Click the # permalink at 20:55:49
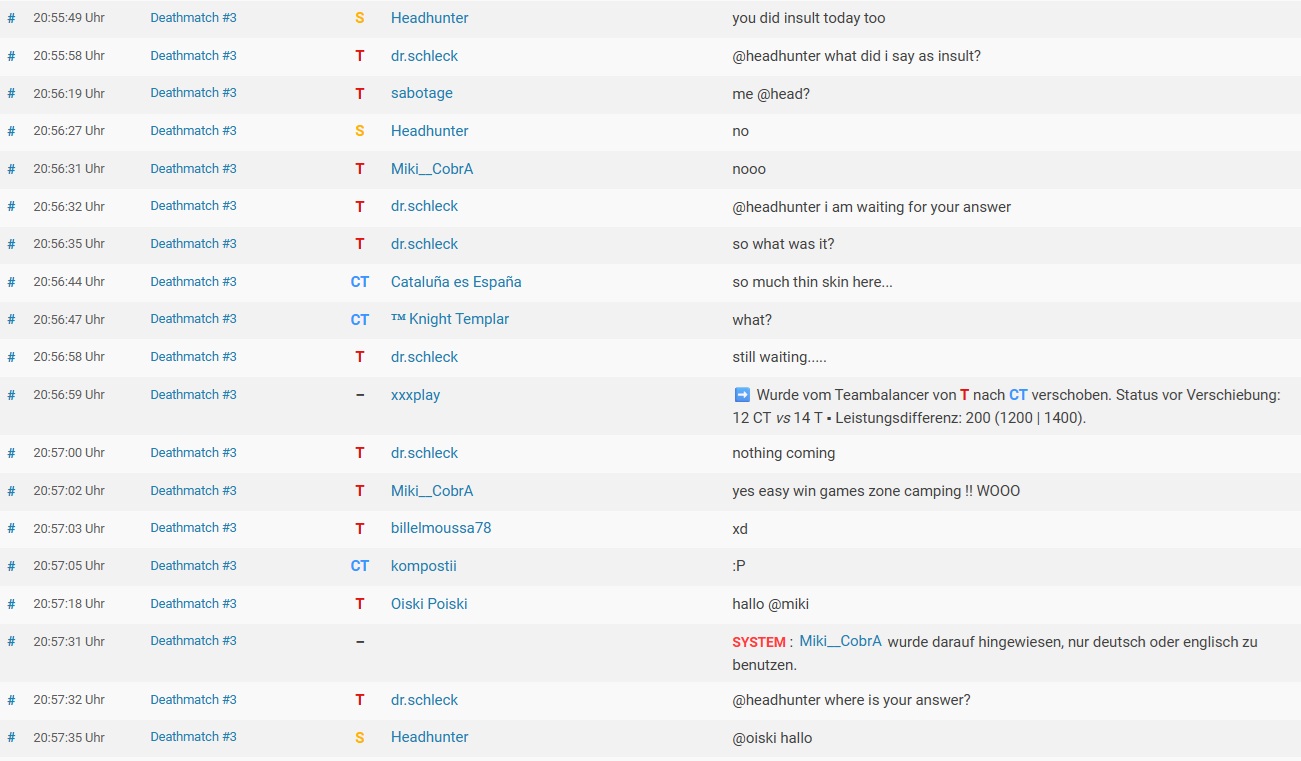This screenshot has height=761, width=1301. tap(11, 18)
